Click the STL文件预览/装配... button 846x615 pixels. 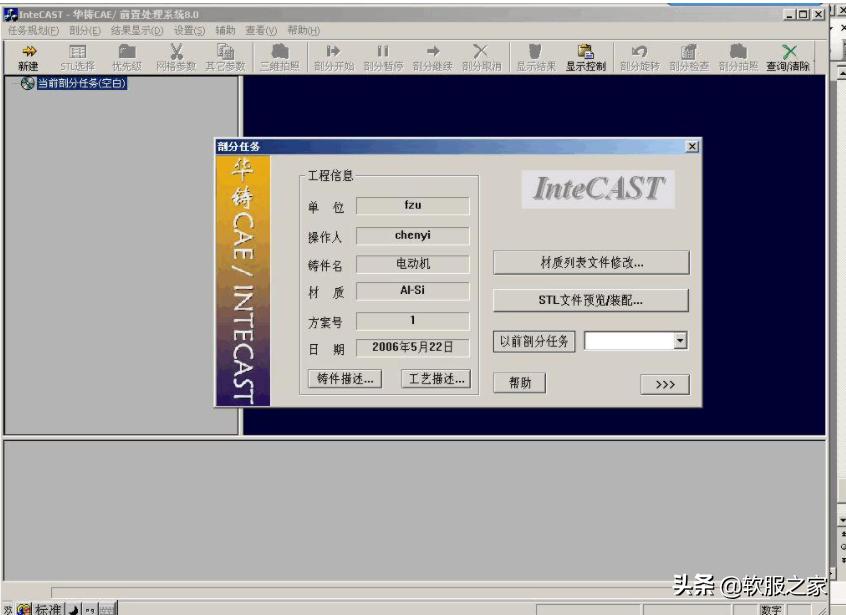tap(591, 300)
